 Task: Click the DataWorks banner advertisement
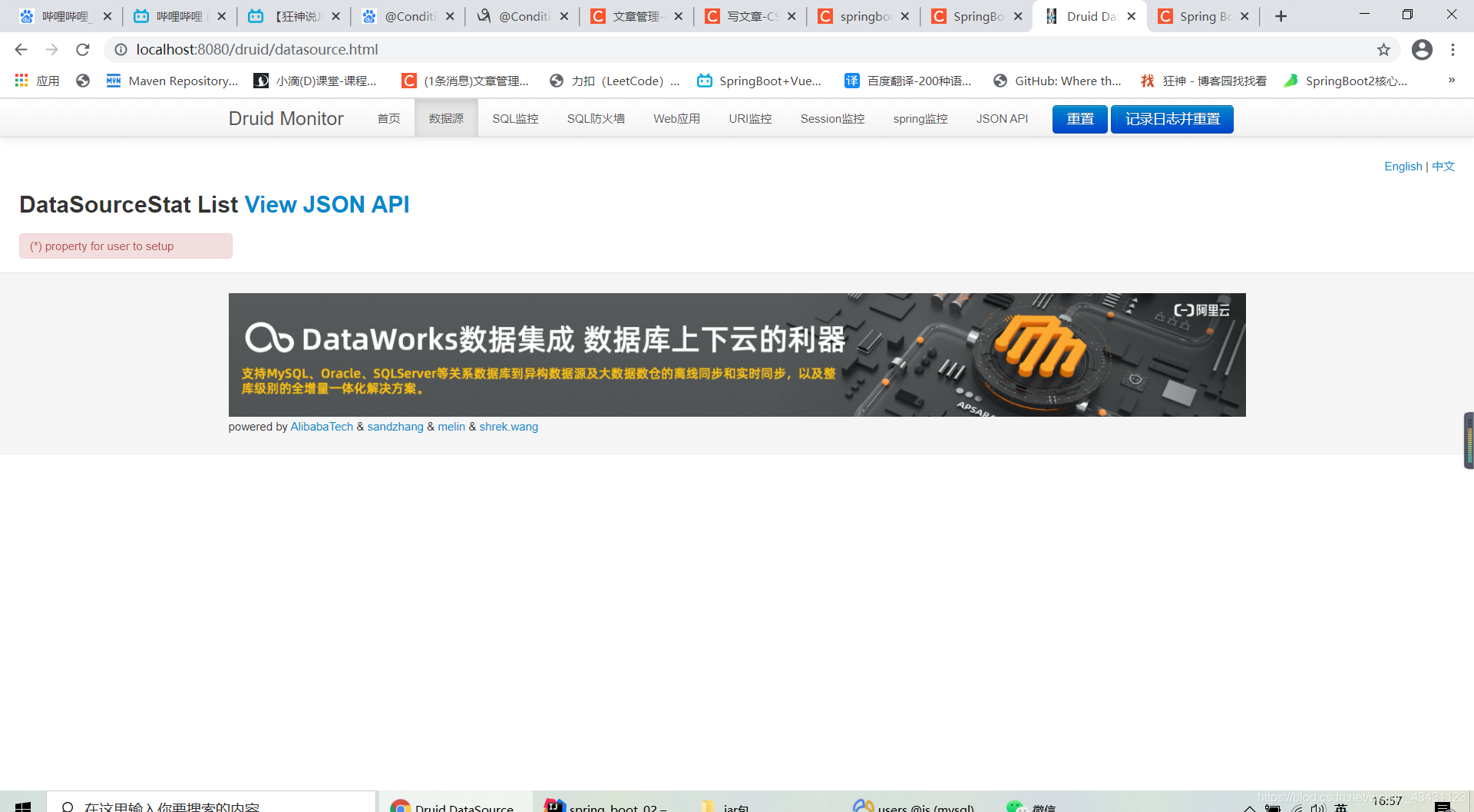(x=737, y=355)
